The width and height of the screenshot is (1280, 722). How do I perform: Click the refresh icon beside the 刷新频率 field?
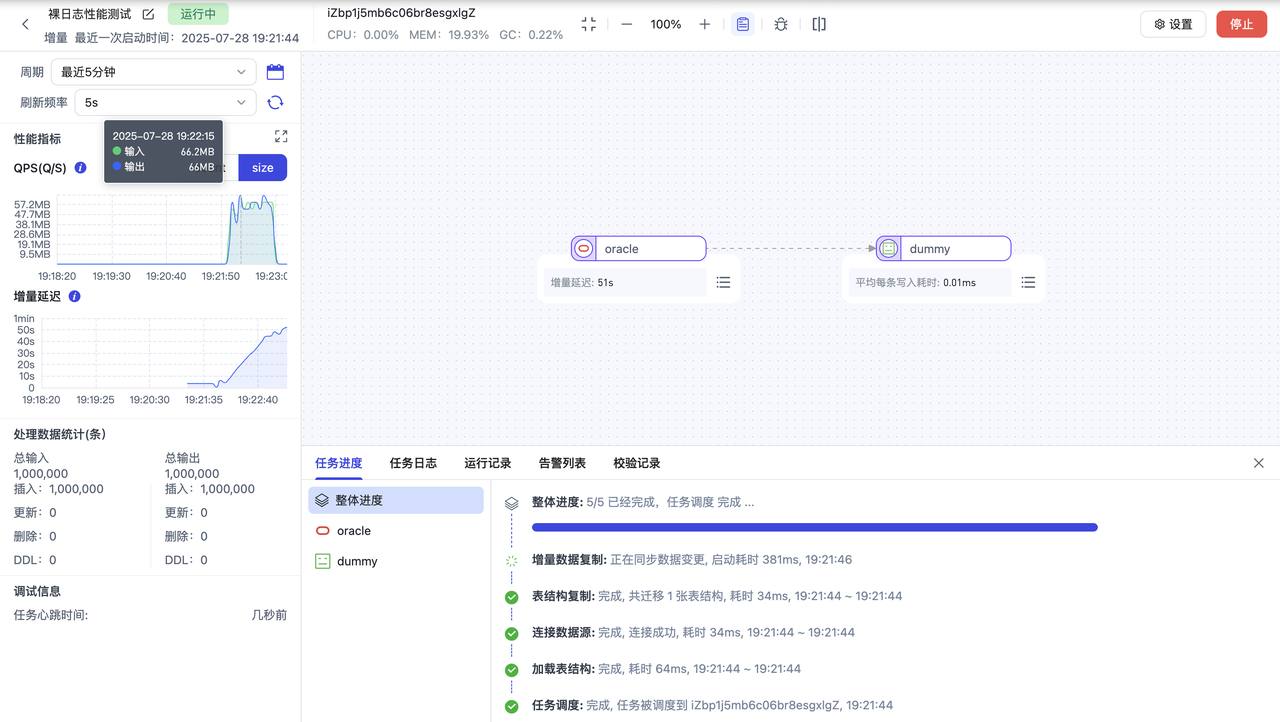coord(275,102)
